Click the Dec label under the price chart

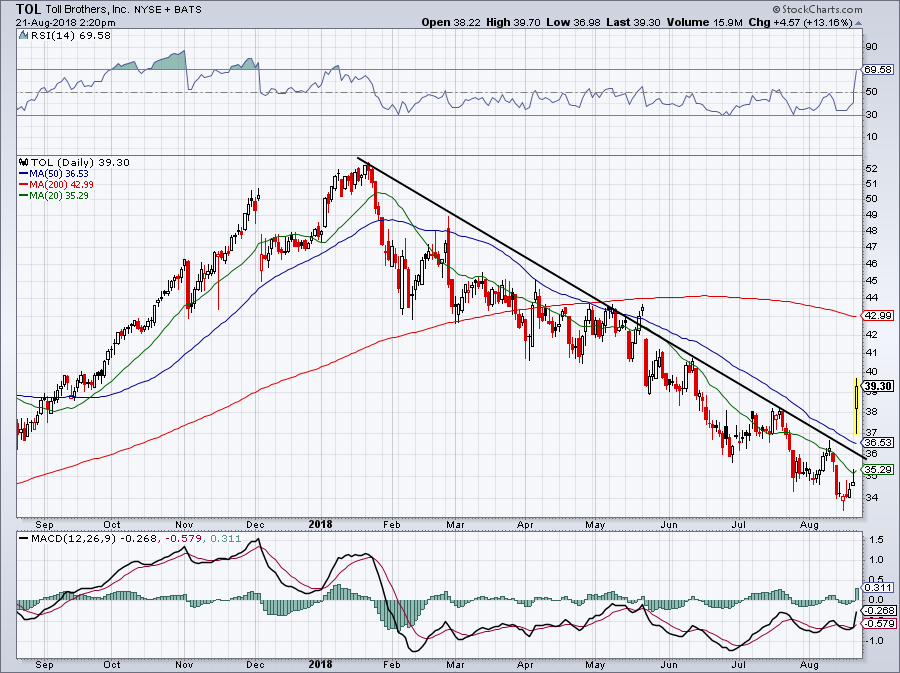[255, 524]
